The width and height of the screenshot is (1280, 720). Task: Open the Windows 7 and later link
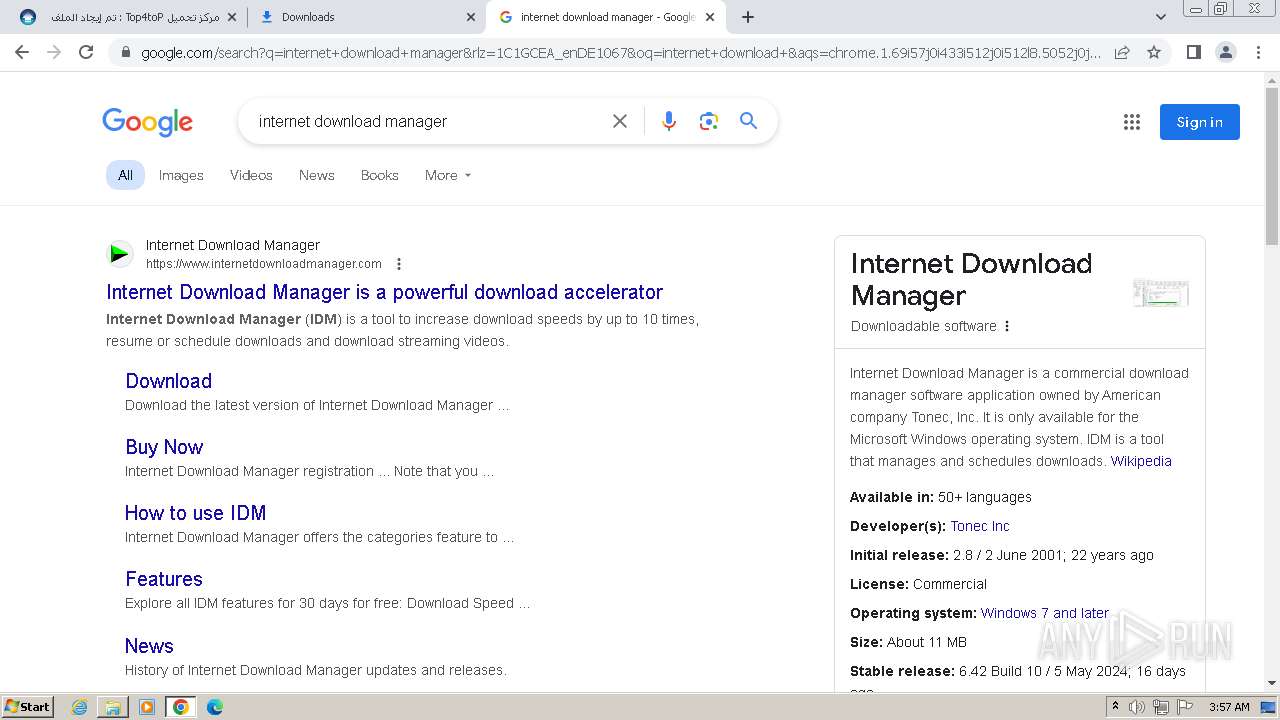pos(1045,613)
